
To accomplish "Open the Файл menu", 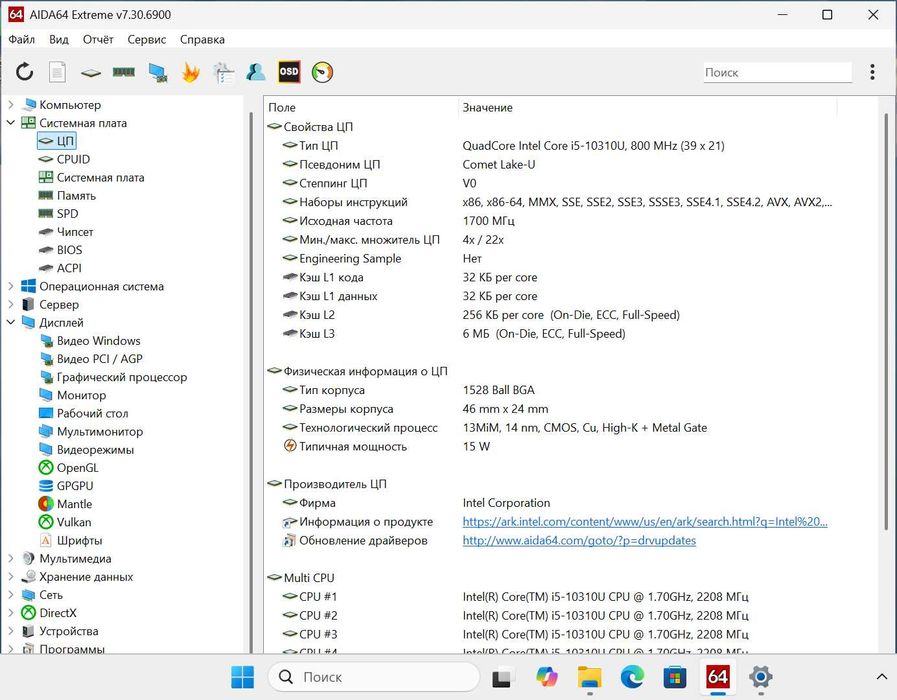I will [x=22, y=39].
